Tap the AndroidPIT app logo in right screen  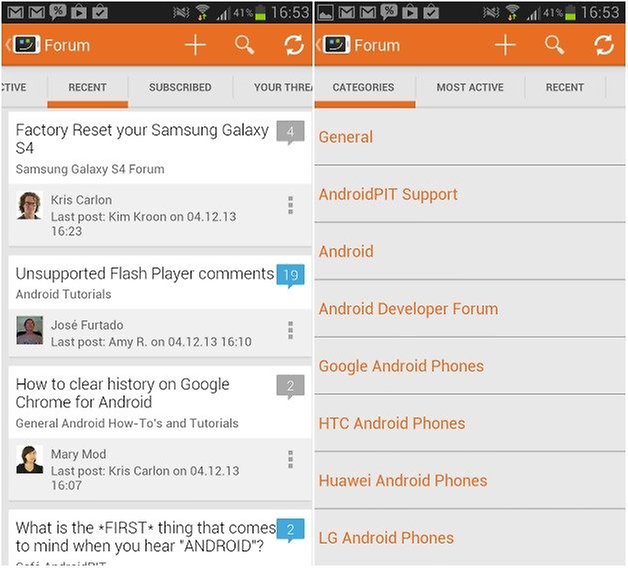point(336,45)
